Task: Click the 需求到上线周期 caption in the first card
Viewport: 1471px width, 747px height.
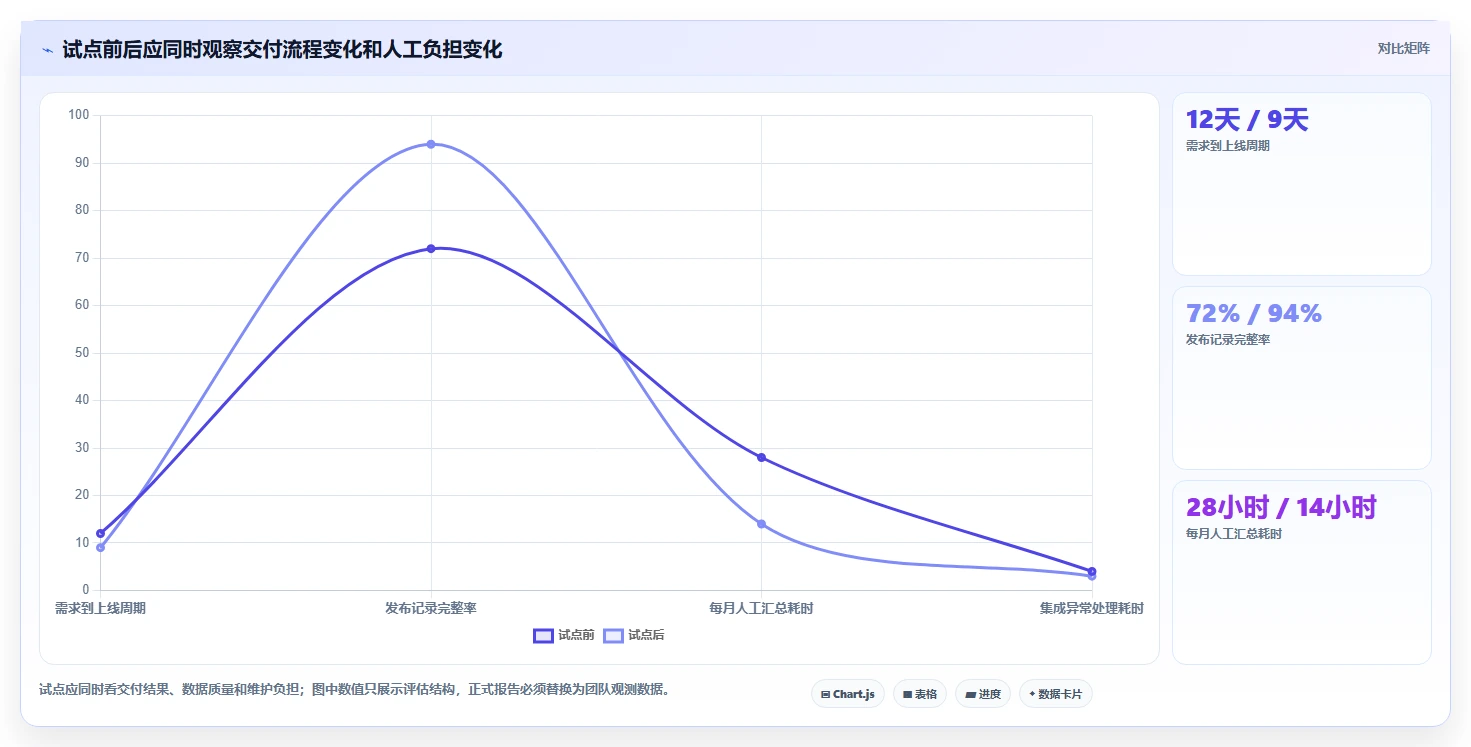Action: (x=1228, y=146)
